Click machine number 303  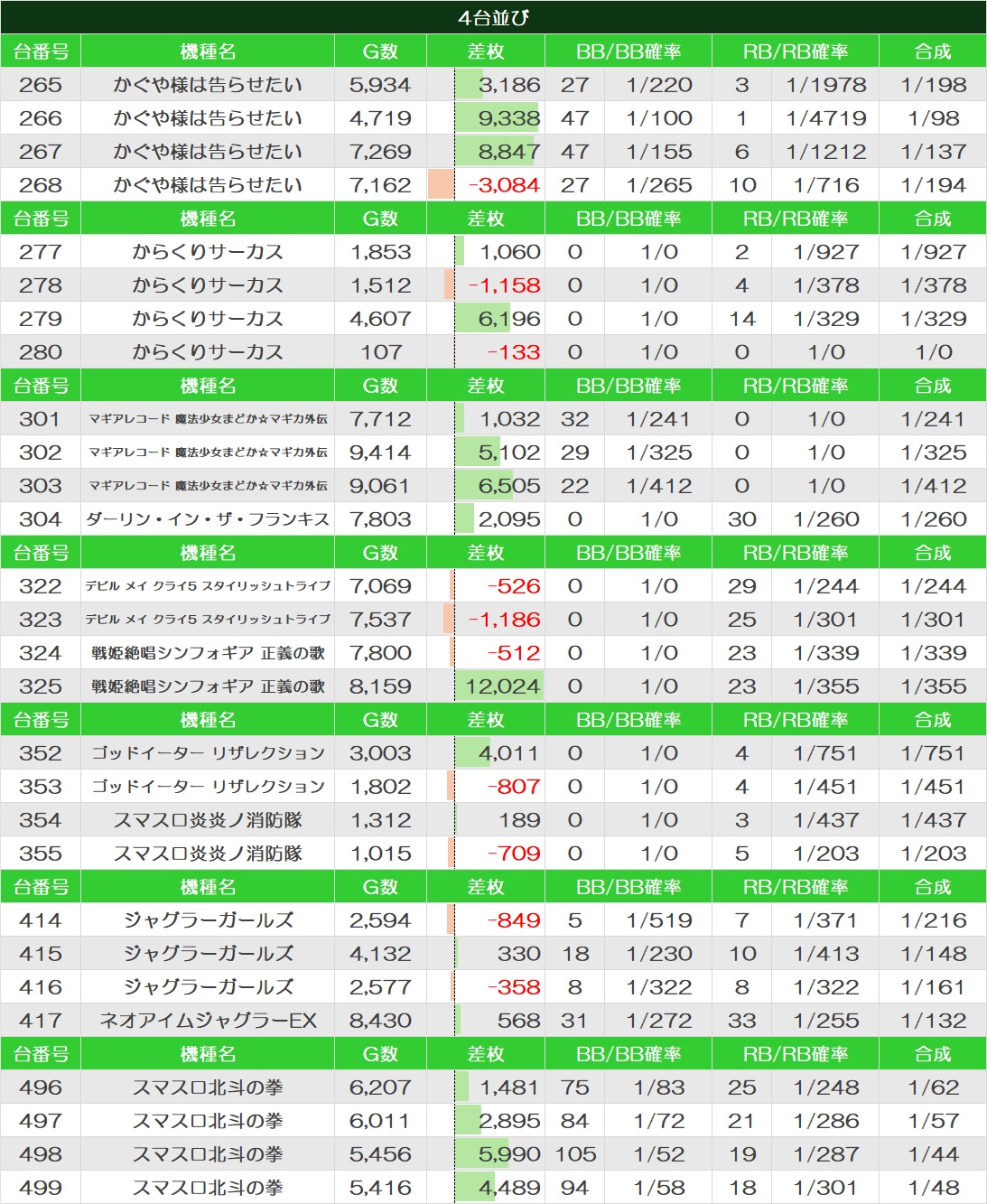click(41, 486)
